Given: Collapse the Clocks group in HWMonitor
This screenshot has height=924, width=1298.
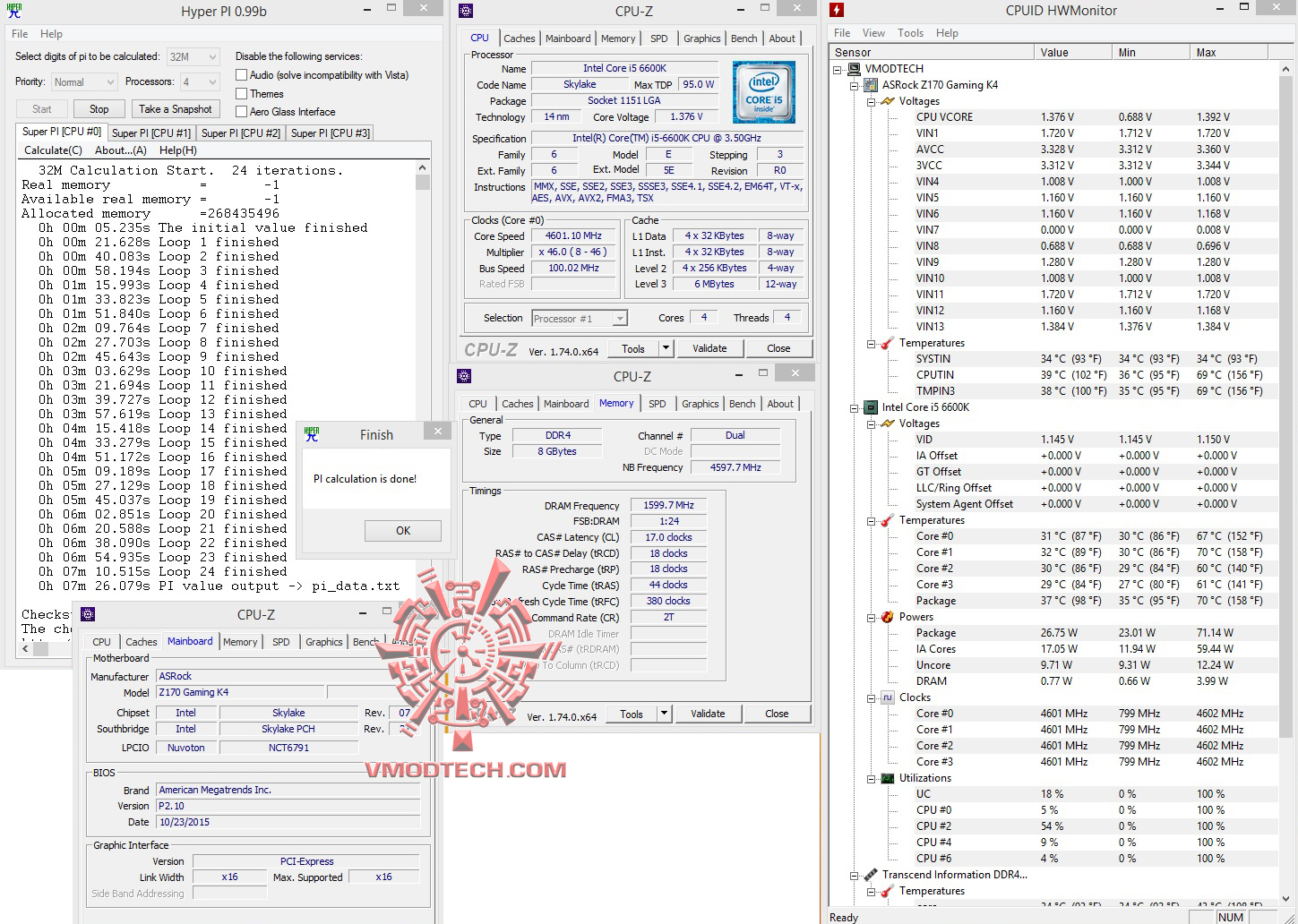Looking at the screenshot, I should (x=871, y=697).
